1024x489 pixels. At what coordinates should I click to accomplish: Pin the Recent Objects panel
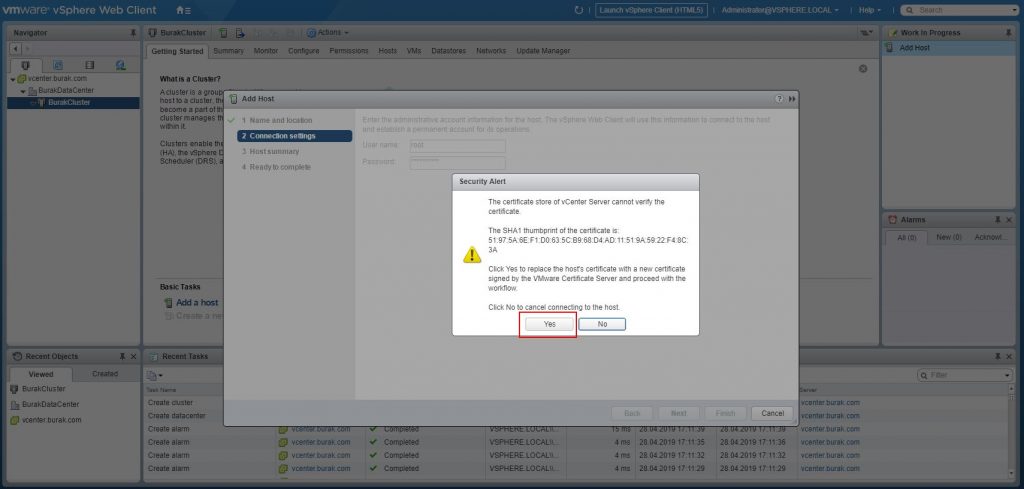pos(122,356)
